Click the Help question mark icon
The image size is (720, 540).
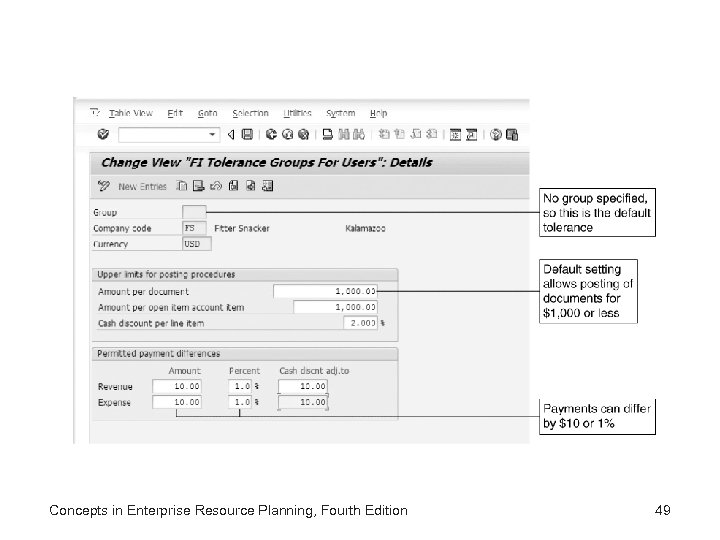(x=495, y=135)
